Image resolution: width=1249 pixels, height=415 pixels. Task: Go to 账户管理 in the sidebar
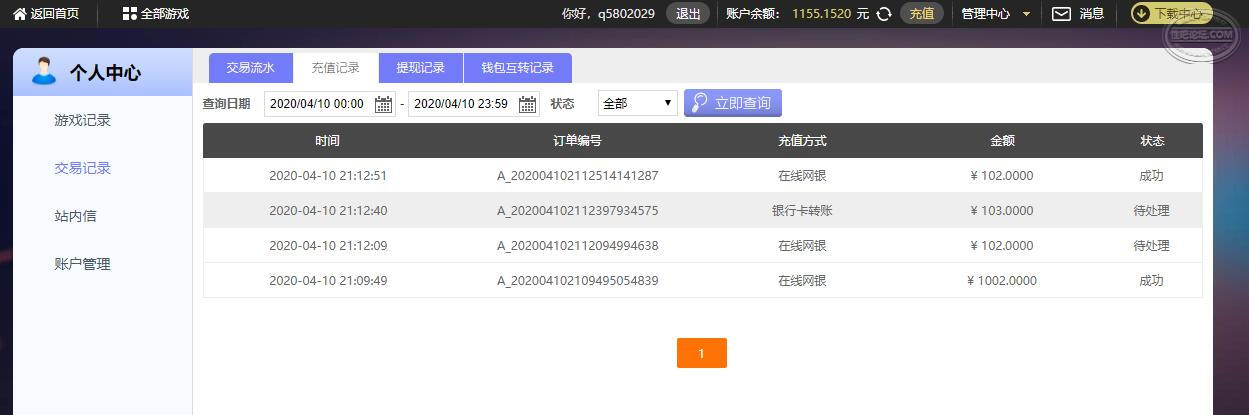tap(82, 264)
